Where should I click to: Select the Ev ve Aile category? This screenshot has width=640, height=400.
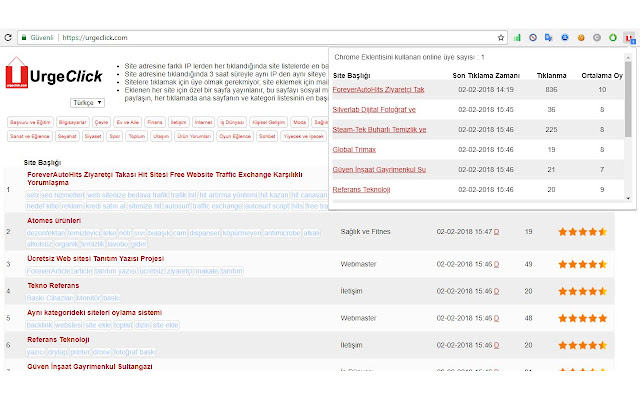pos(127,122)
